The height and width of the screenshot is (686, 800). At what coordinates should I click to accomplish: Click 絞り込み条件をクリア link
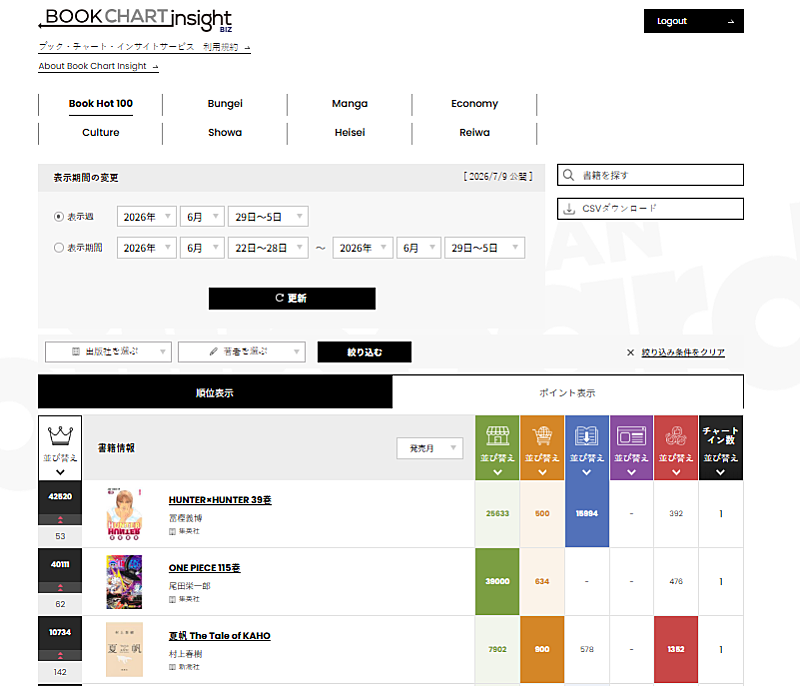(683, 352)
